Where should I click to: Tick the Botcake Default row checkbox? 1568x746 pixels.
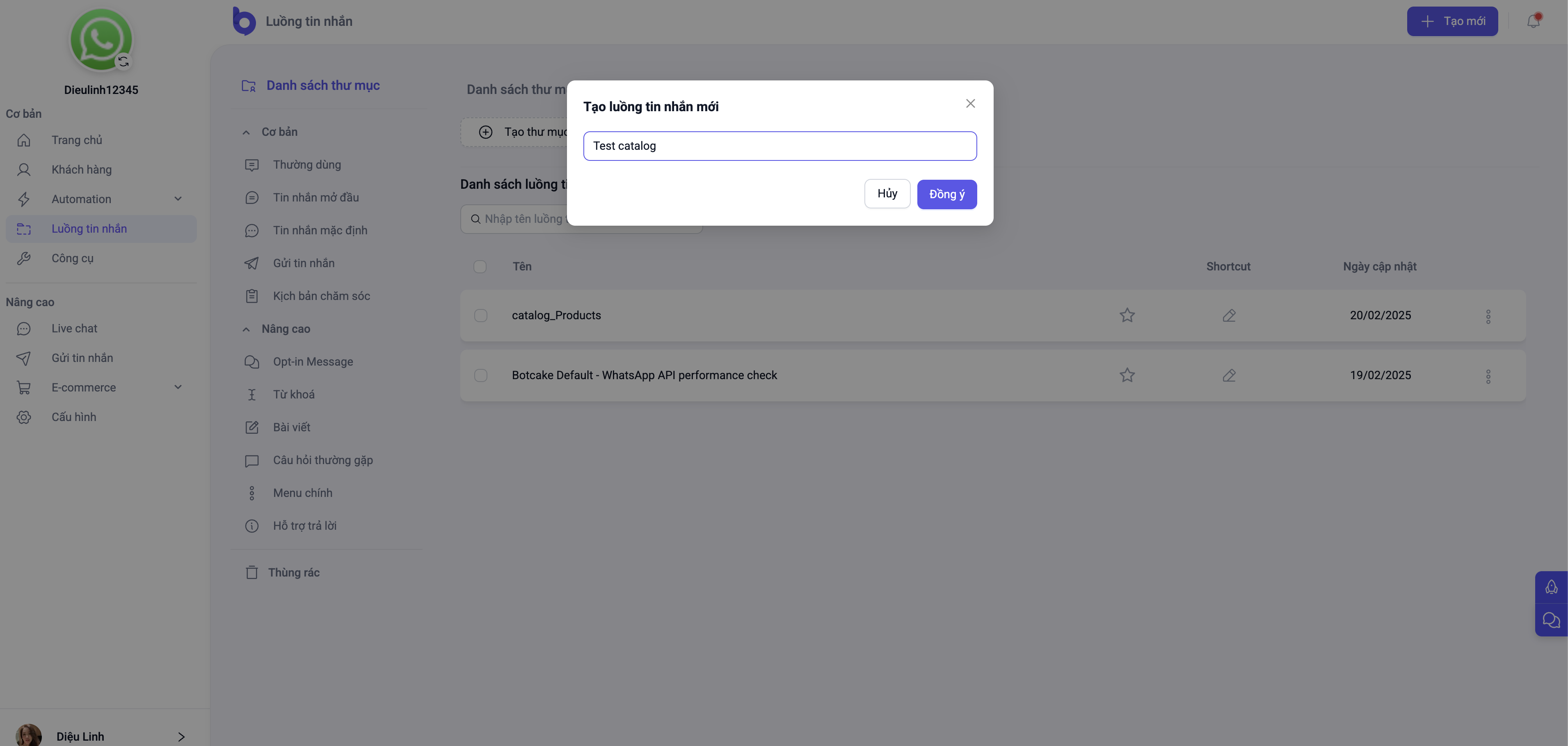coord(481,375)
